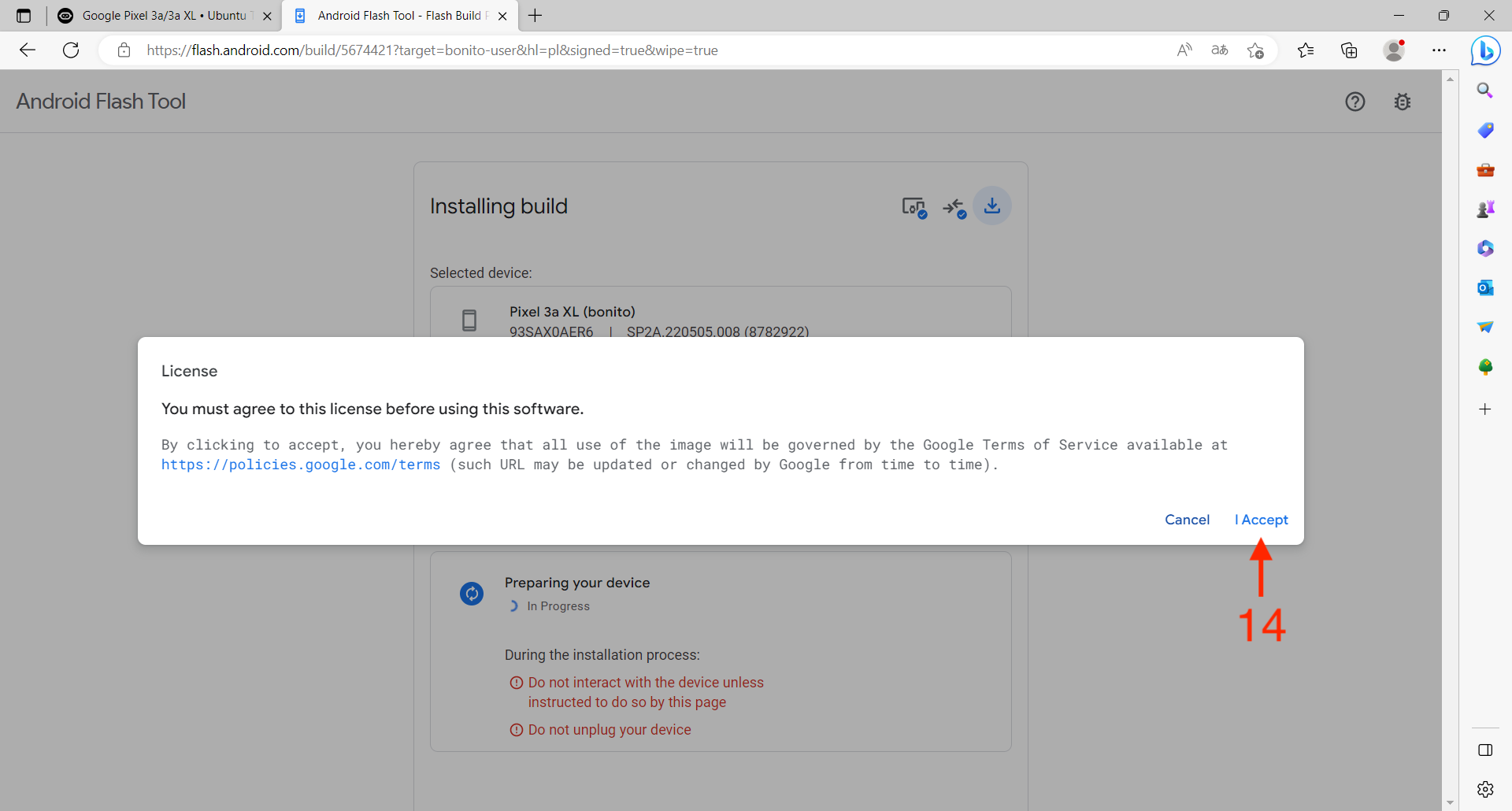Reload the current page
Viewport: 1512px width, 811px height.
point(71,50)
